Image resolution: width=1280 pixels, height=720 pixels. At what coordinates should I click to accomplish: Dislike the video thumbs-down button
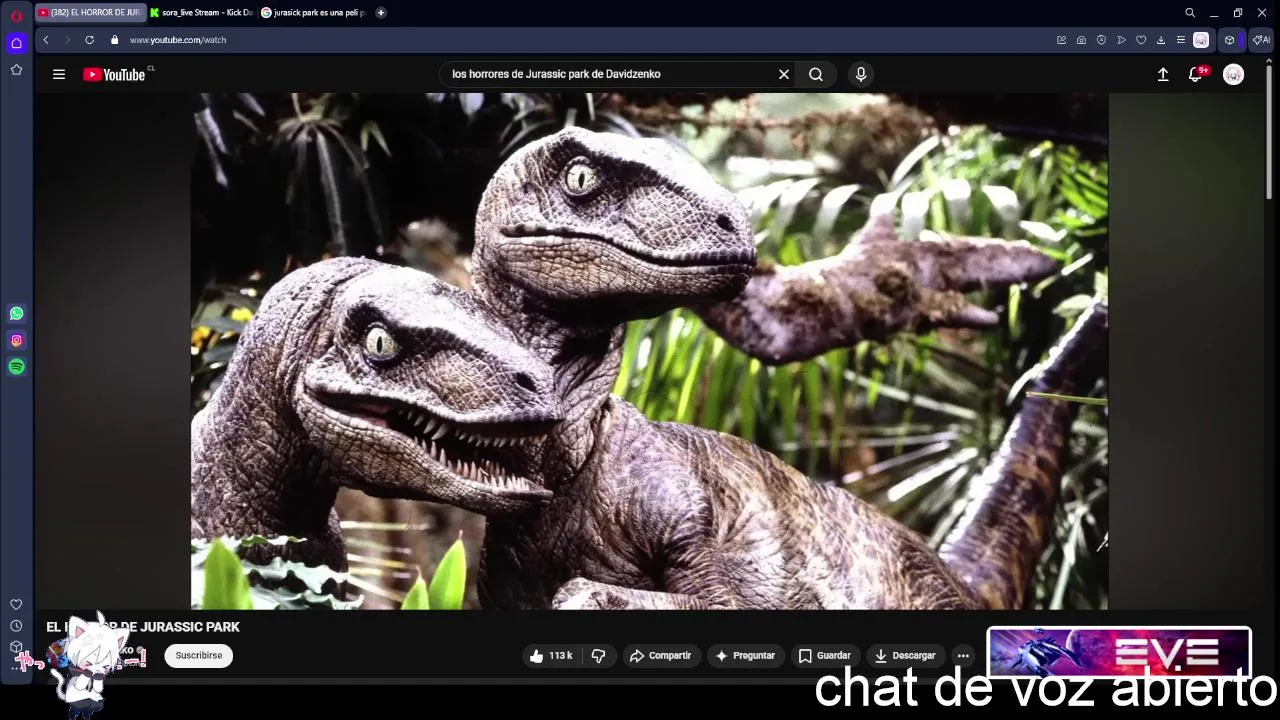click(x=598, y=656)
